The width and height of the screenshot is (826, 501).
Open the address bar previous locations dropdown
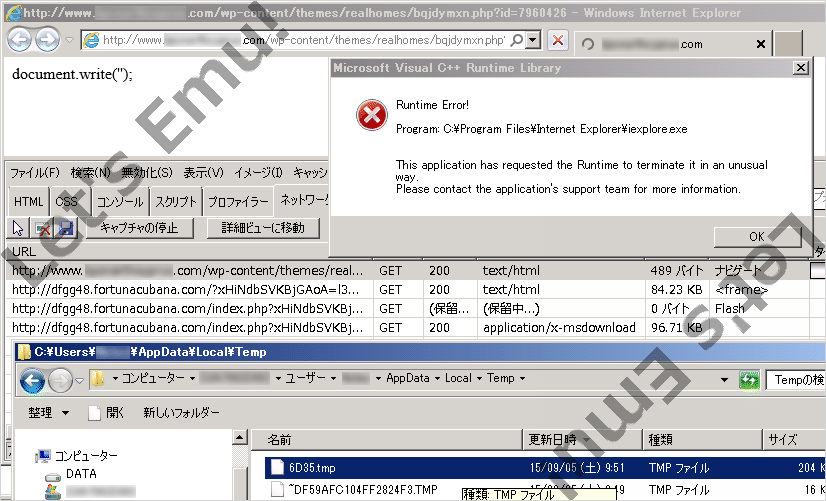click(x=724, y=379)
